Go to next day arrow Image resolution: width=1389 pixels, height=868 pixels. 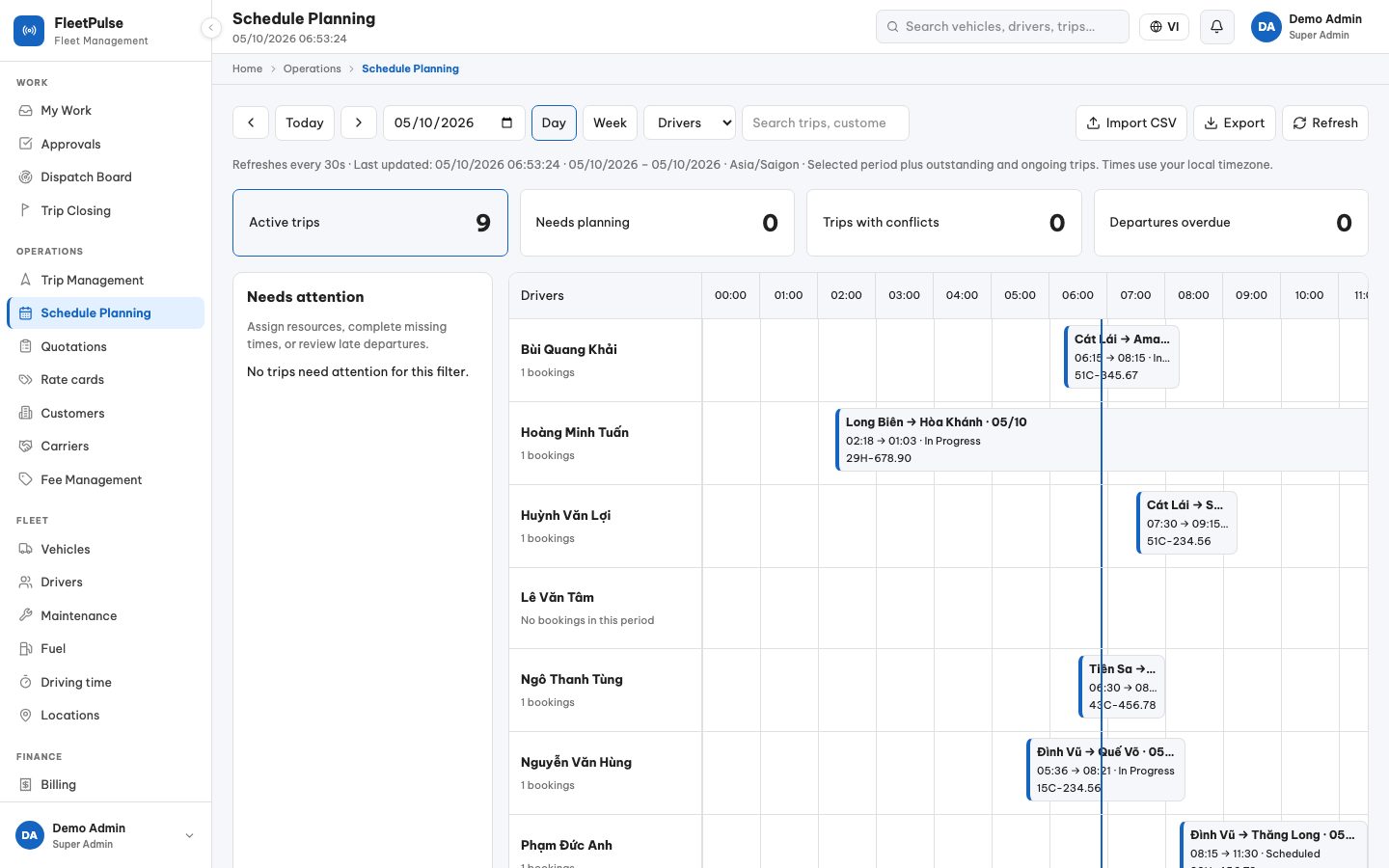(359, 122)
